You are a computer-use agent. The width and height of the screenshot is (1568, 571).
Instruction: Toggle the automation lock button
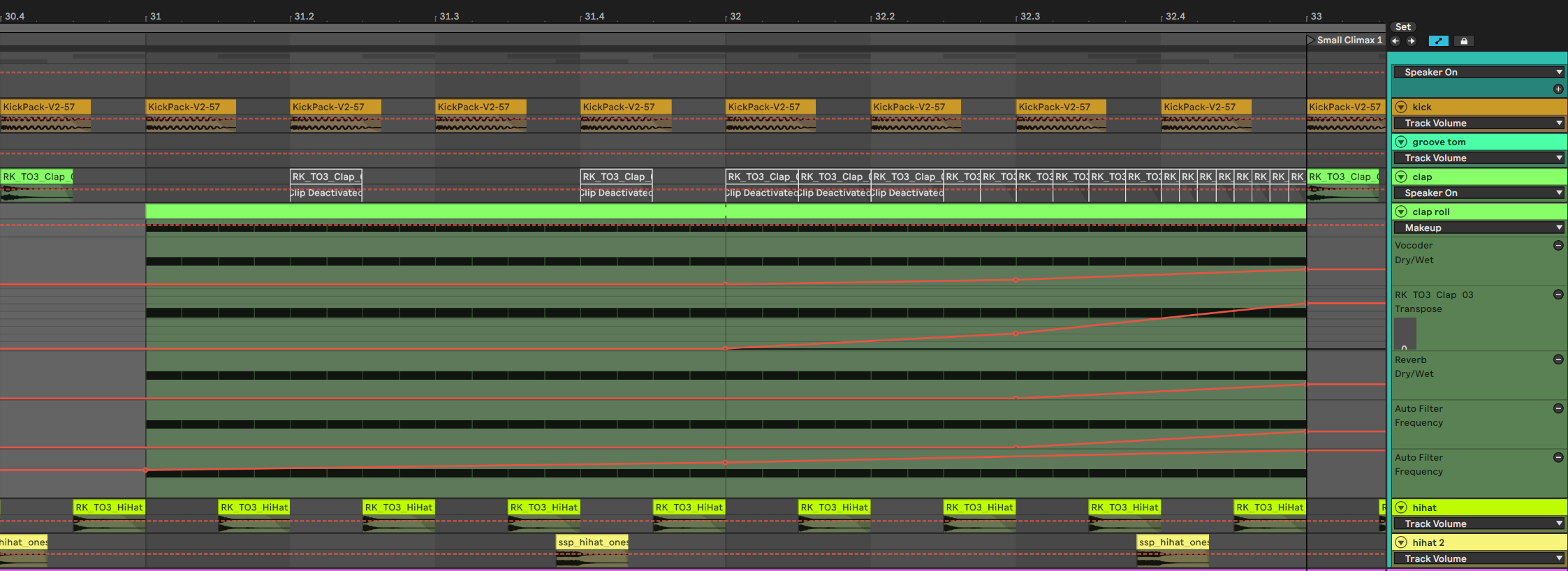(x=1464, y=41)
